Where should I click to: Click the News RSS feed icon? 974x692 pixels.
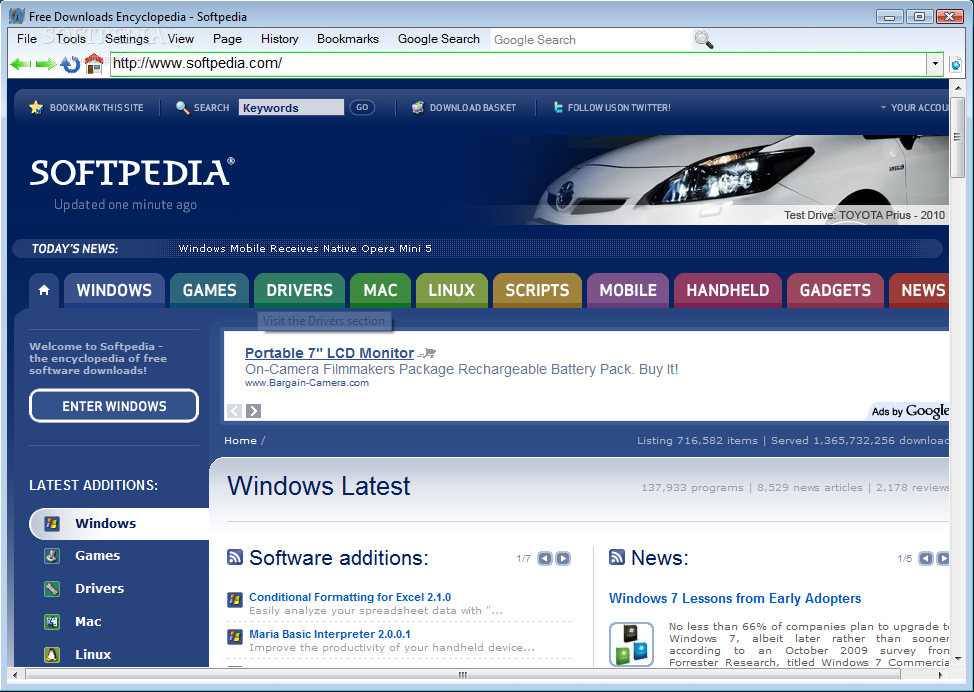(617, 557)
